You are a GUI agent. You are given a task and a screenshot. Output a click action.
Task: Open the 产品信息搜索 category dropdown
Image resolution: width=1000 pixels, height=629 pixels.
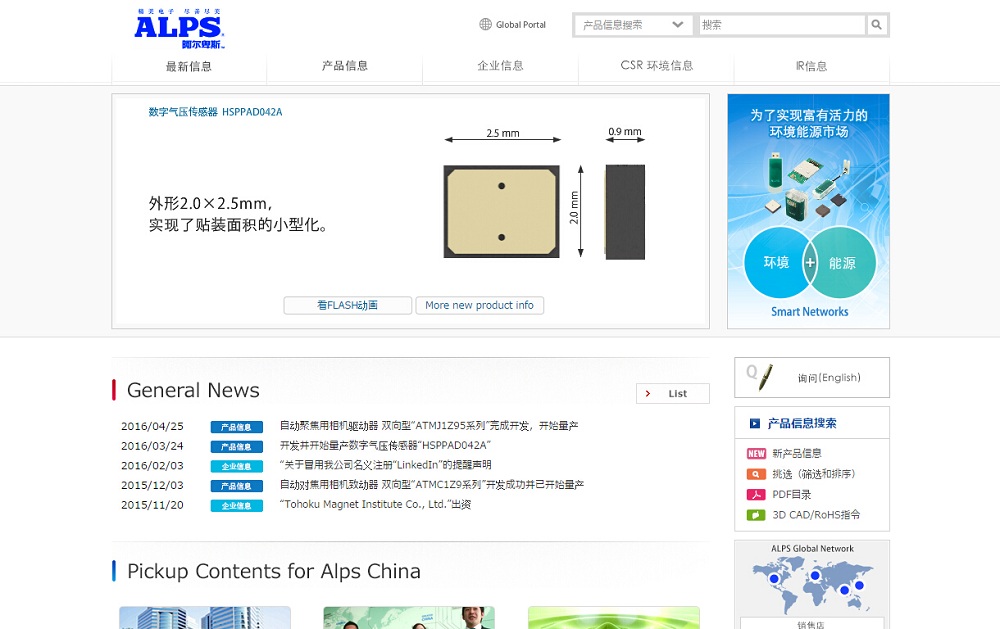click(633, 25)
